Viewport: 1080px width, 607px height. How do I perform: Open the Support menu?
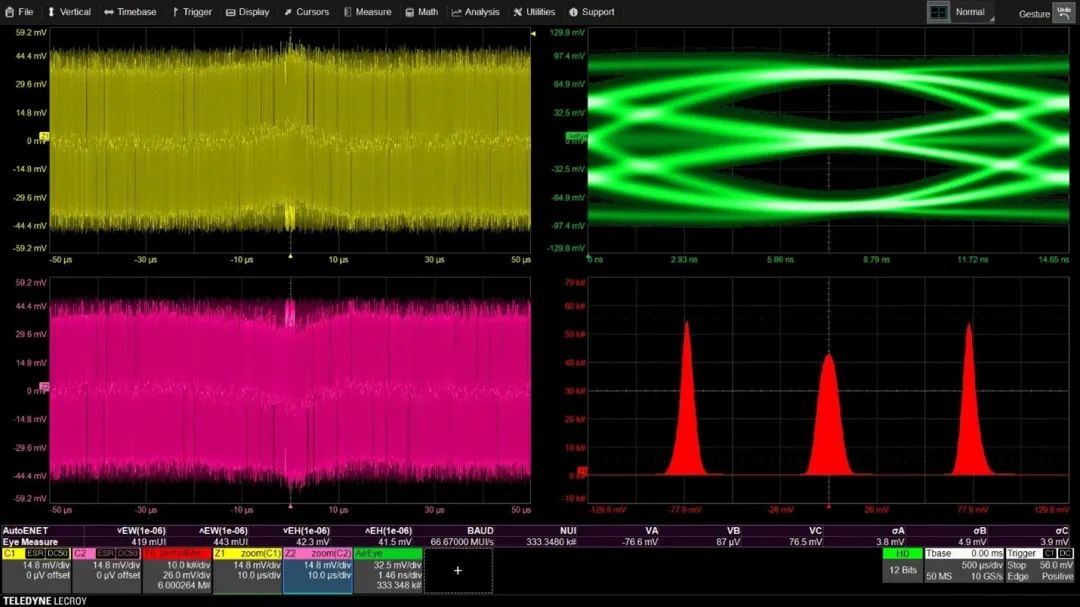(x=592, y=12)
